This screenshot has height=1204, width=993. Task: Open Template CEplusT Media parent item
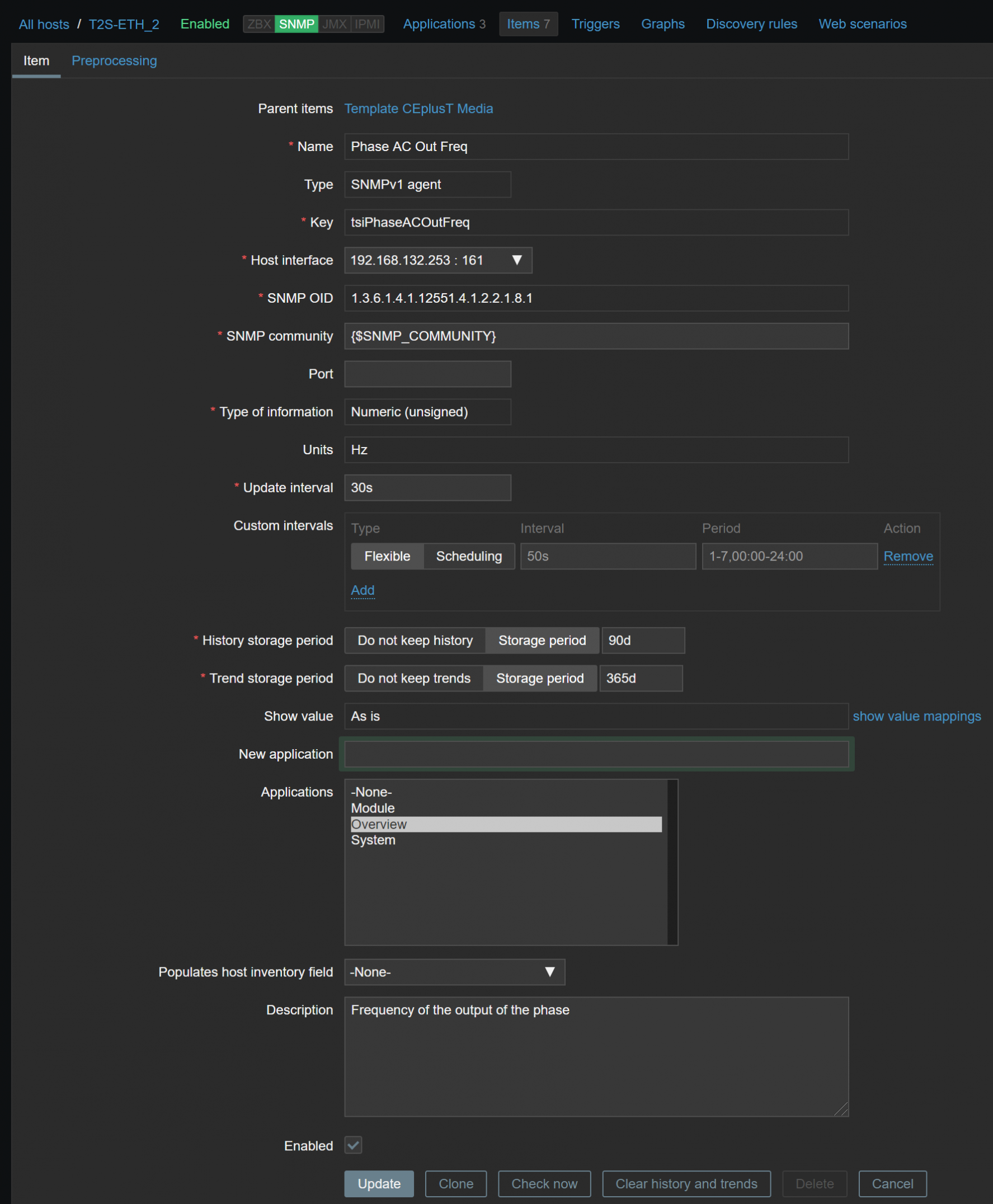click(418, 109)
